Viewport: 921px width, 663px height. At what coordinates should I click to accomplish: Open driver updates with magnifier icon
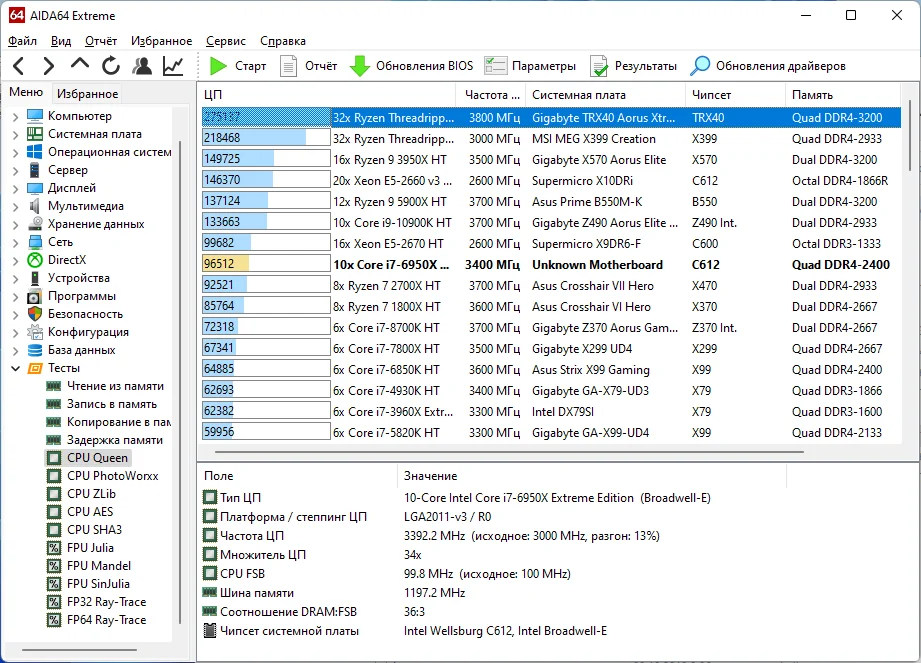[768, 66]
